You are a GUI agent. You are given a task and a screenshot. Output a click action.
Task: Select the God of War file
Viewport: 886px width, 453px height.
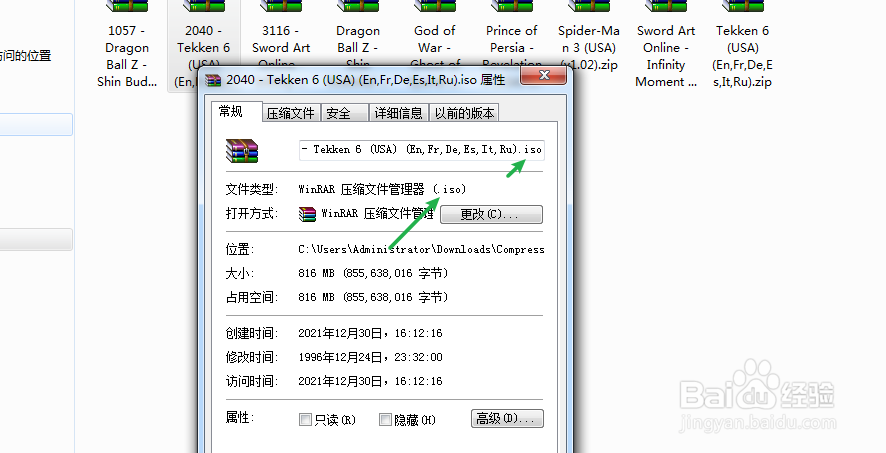(x=435, y=34)
